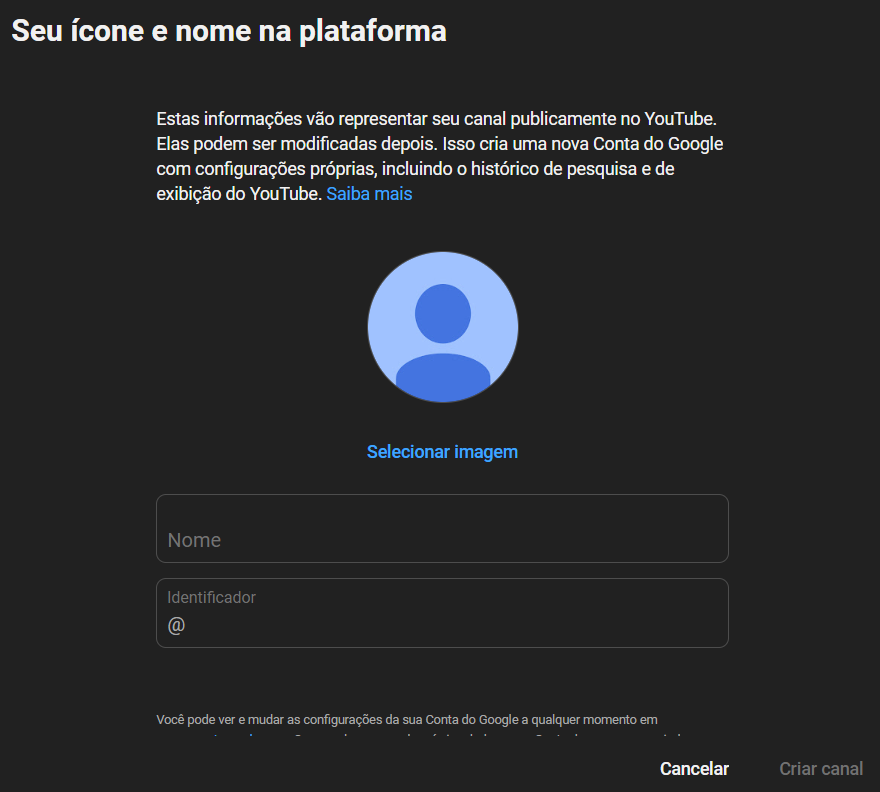Click the 'Identificador' floating label
The width and height of the screenshot is (880, 792).
pyautogui.click(x=211, y=597)
